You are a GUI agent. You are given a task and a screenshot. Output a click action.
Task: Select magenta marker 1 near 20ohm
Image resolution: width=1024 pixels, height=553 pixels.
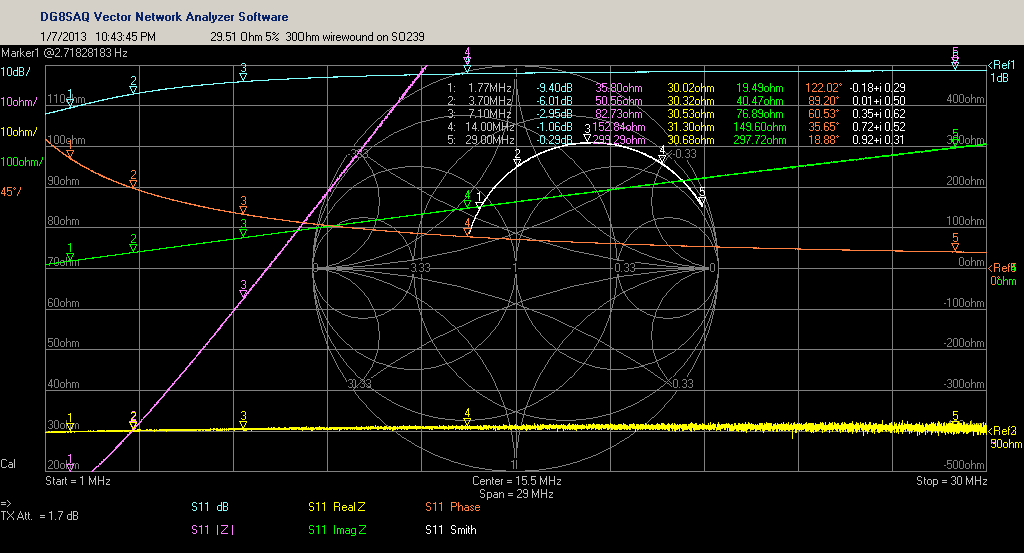[x=70, y=462]
